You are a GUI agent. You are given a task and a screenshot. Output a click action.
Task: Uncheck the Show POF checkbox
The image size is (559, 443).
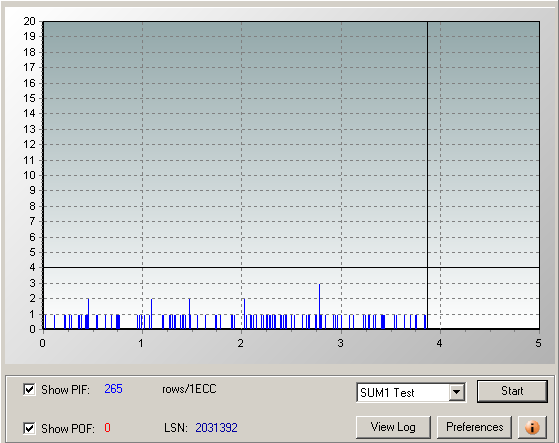click(29, 428)
